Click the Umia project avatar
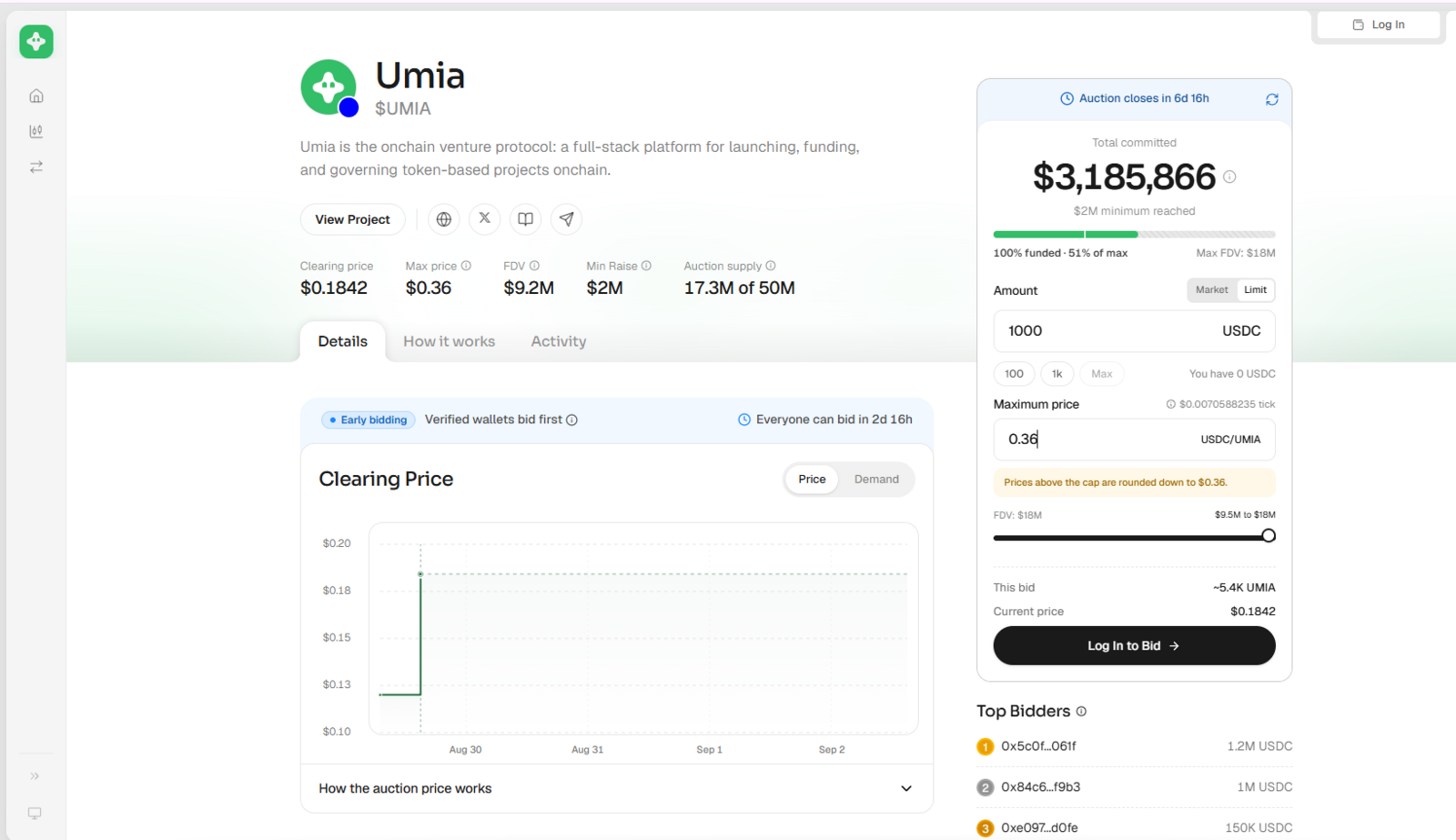This screenshot has height=840, width=1456. (329, 87)
